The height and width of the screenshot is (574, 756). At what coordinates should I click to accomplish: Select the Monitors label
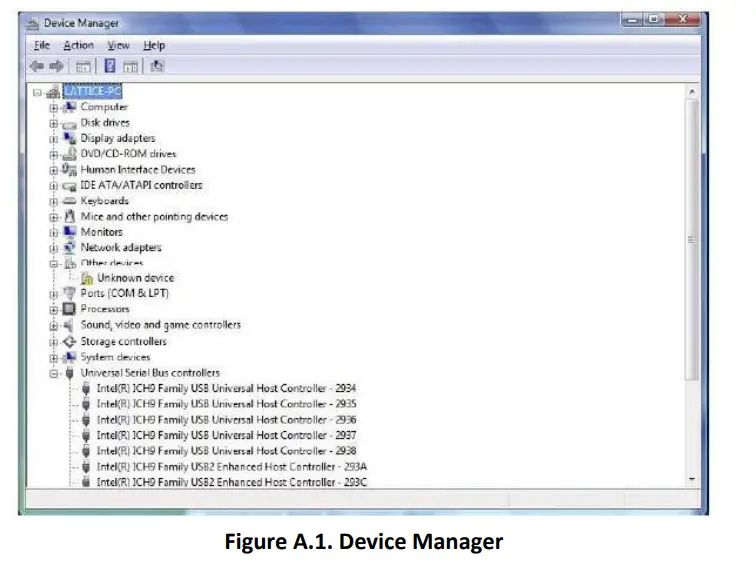click(x=101, y=232)
